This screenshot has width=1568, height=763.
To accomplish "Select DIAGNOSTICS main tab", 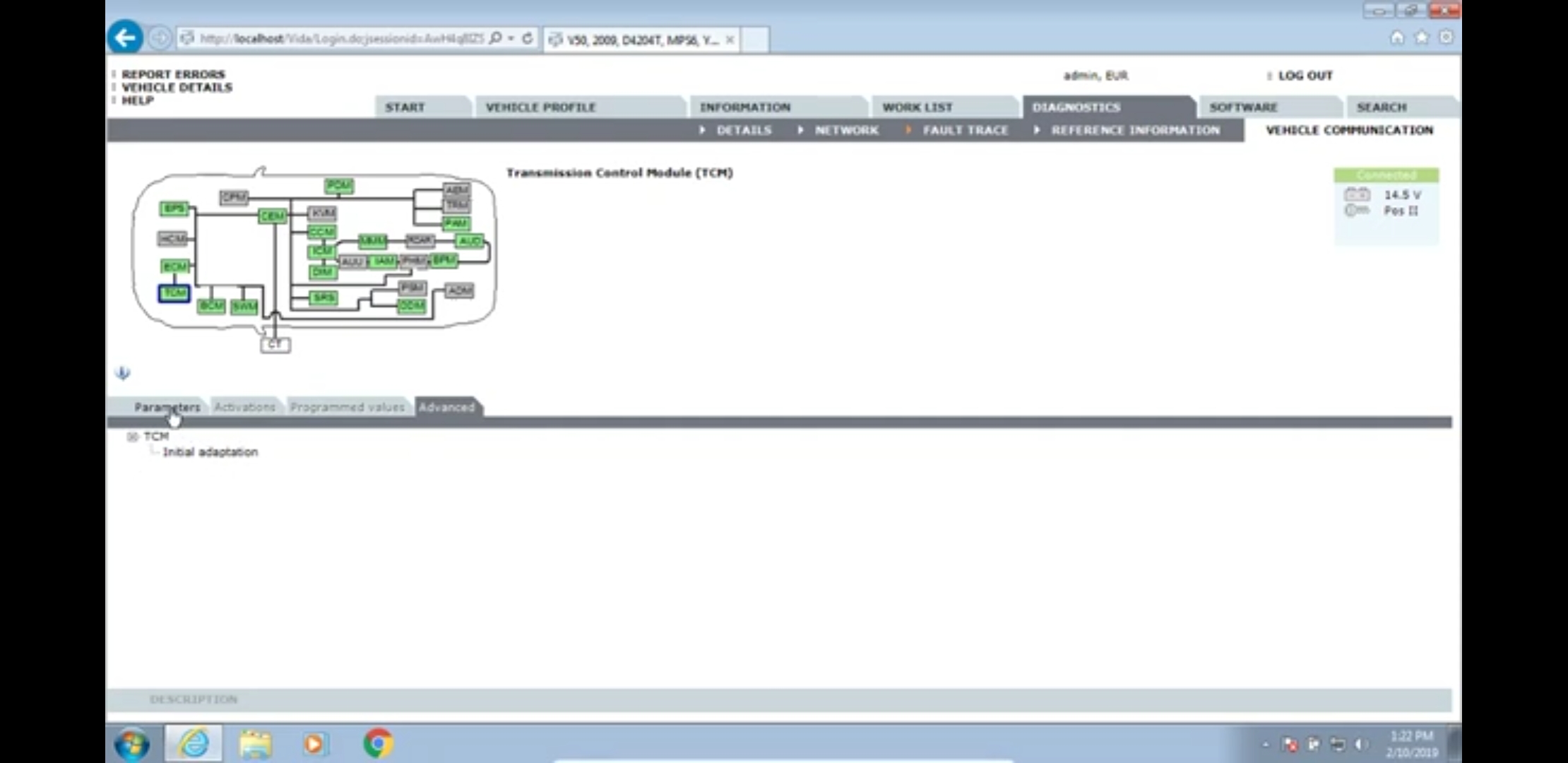I will coord(1076,107).
